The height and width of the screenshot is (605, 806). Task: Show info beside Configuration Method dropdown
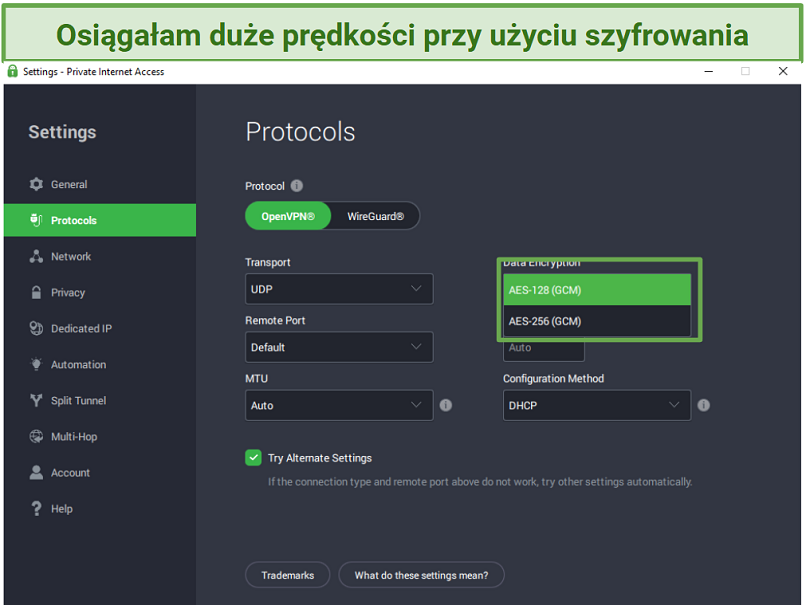(704, 405)
